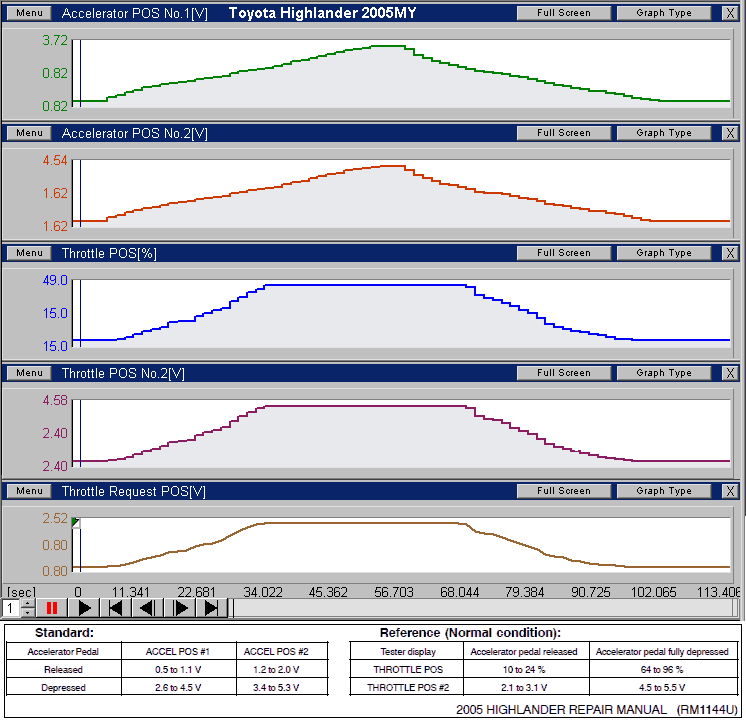This screenshot has width=746, height=721.
Task: Close the Throttle POS No.2 graph panel
Action: (x=730, y=373)
